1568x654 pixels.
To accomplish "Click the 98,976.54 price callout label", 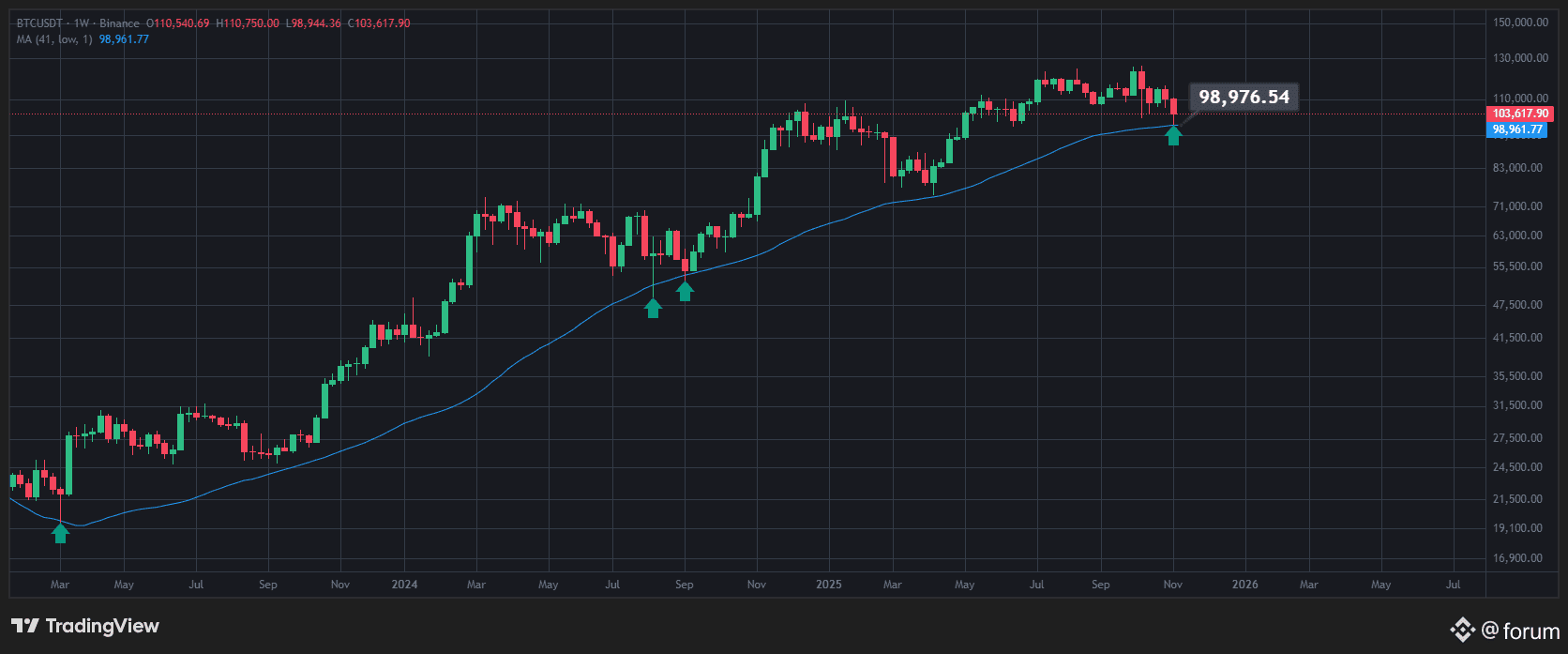I will [1244, 97].
